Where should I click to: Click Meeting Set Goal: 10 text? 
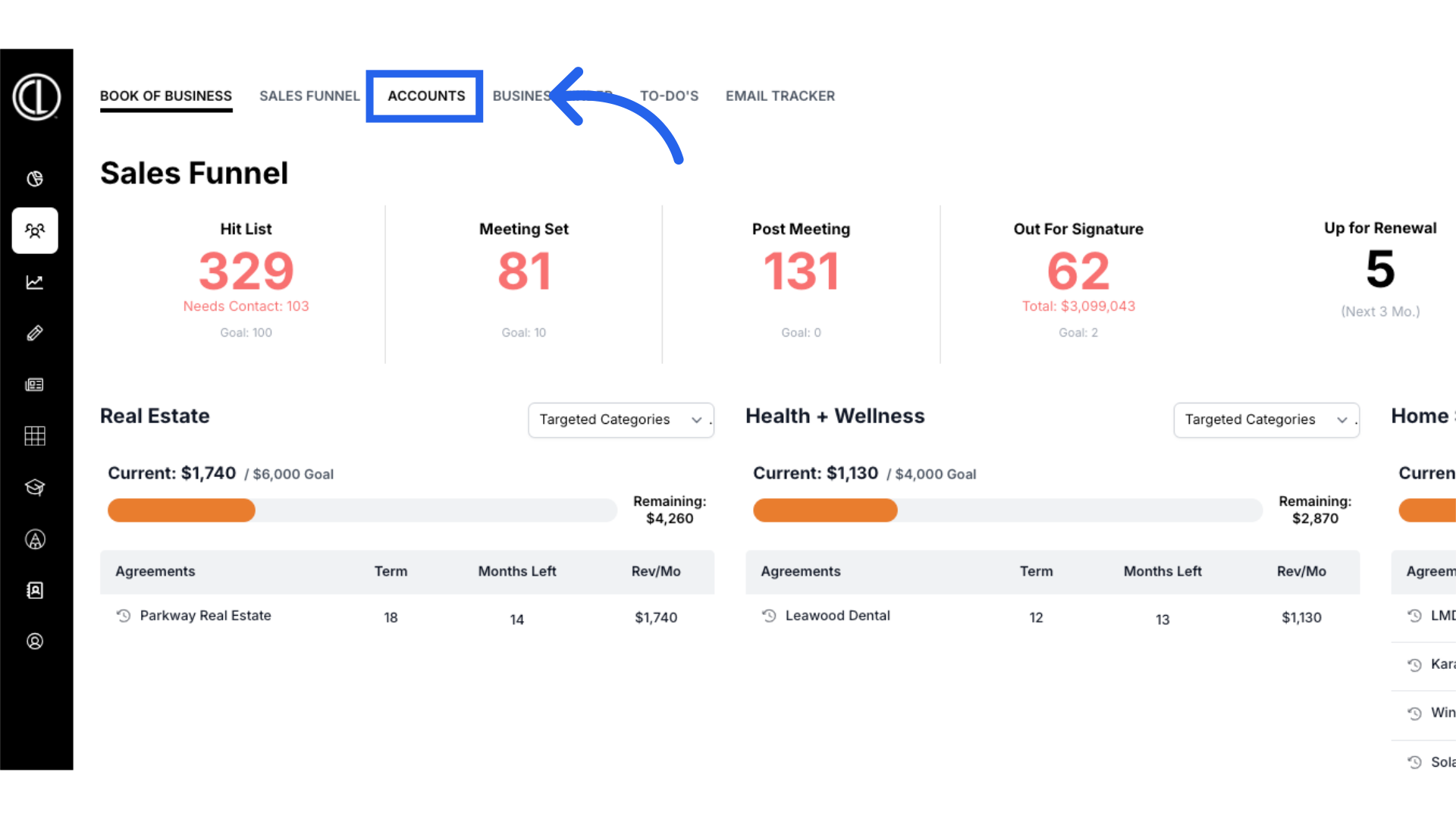524,333
